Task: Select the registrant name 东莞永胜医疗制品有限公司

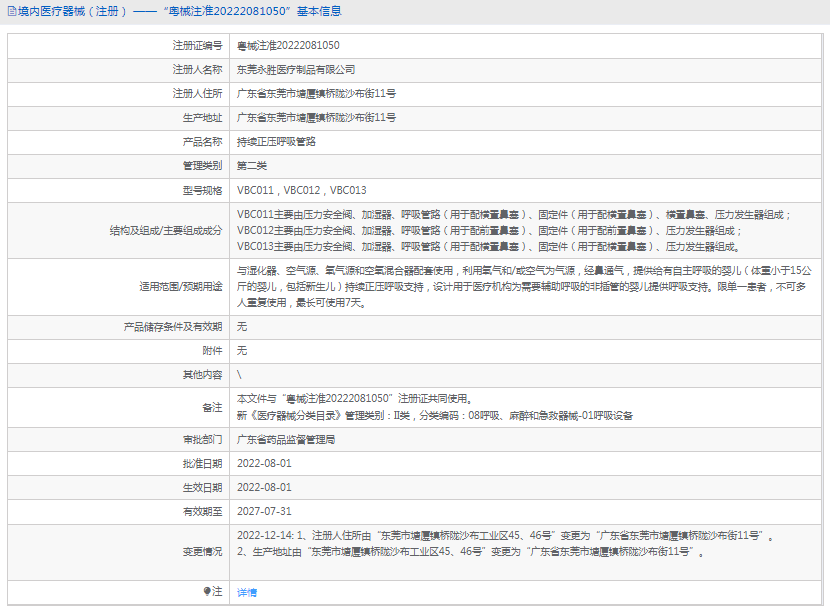Action: pyautogui.click(x=295, y=69)
